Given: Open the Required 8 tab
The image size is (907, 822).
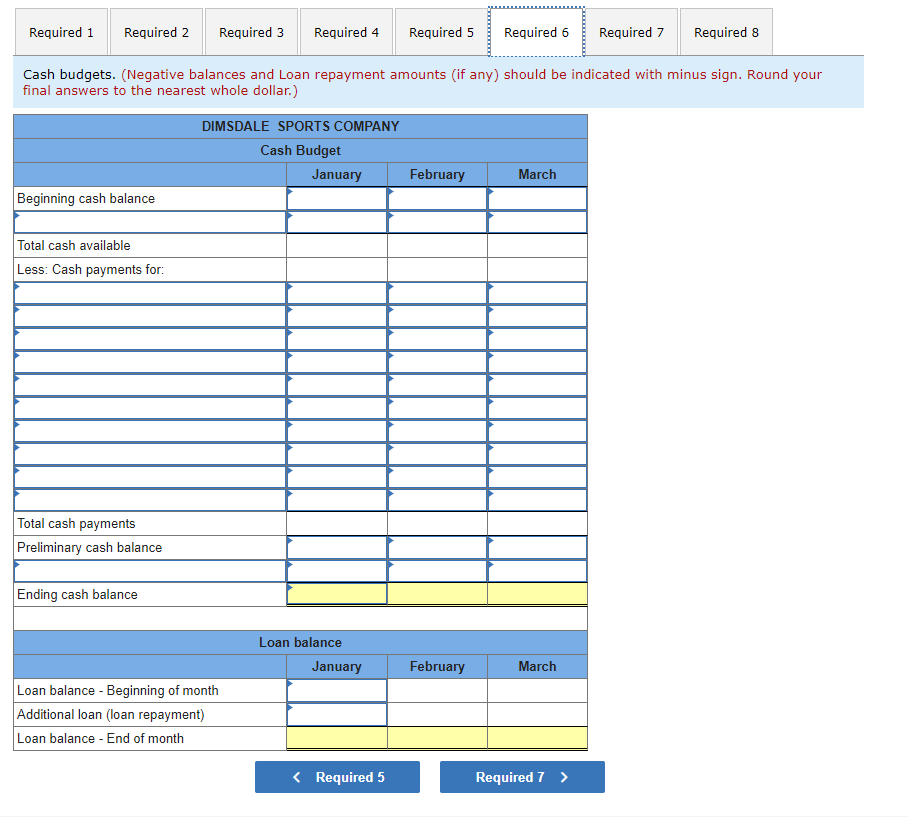Looking at the screenshot, I should pos(726,32).
